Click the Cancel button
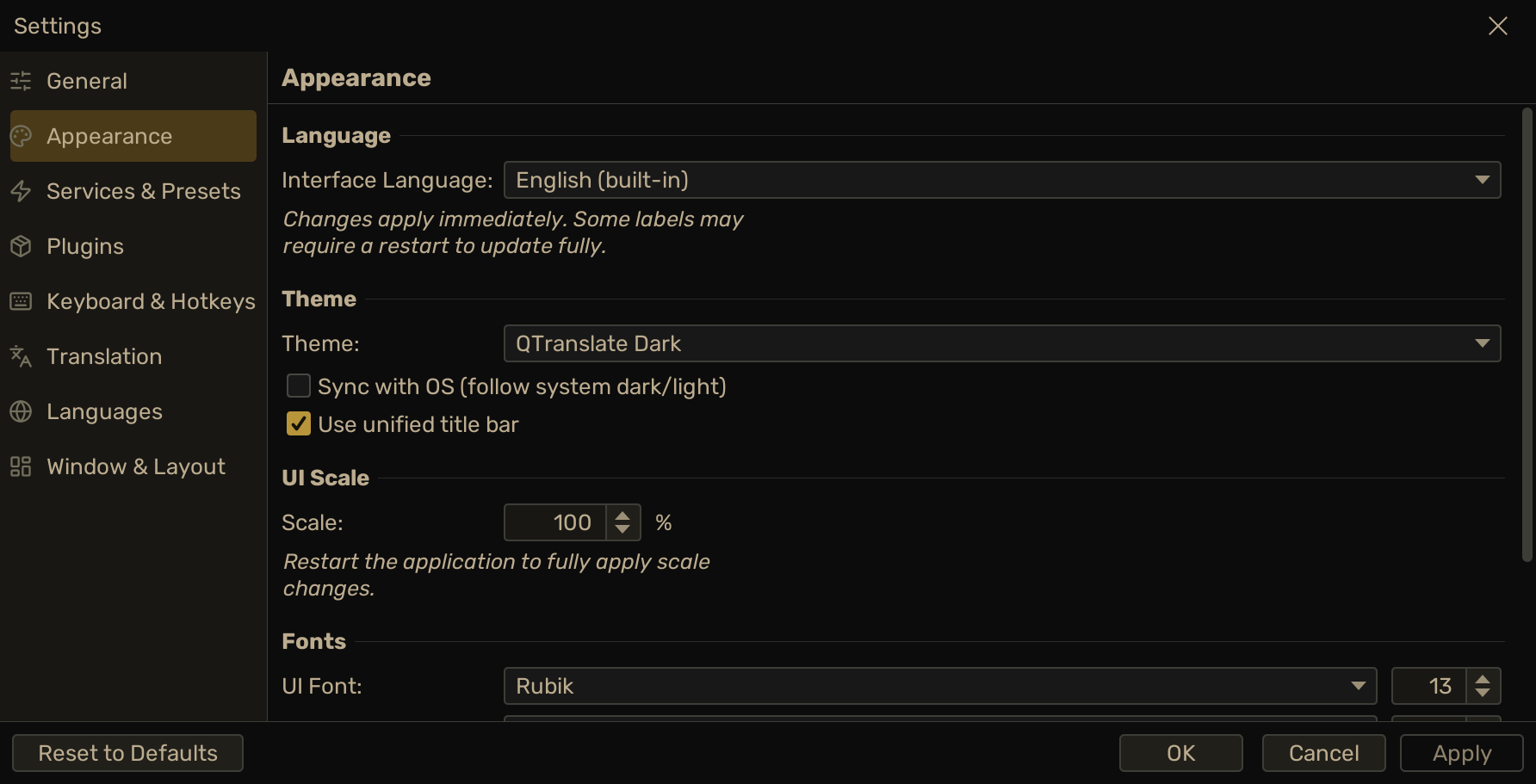Screen dimensions: 1536x784 click(x=1324, y=753)
